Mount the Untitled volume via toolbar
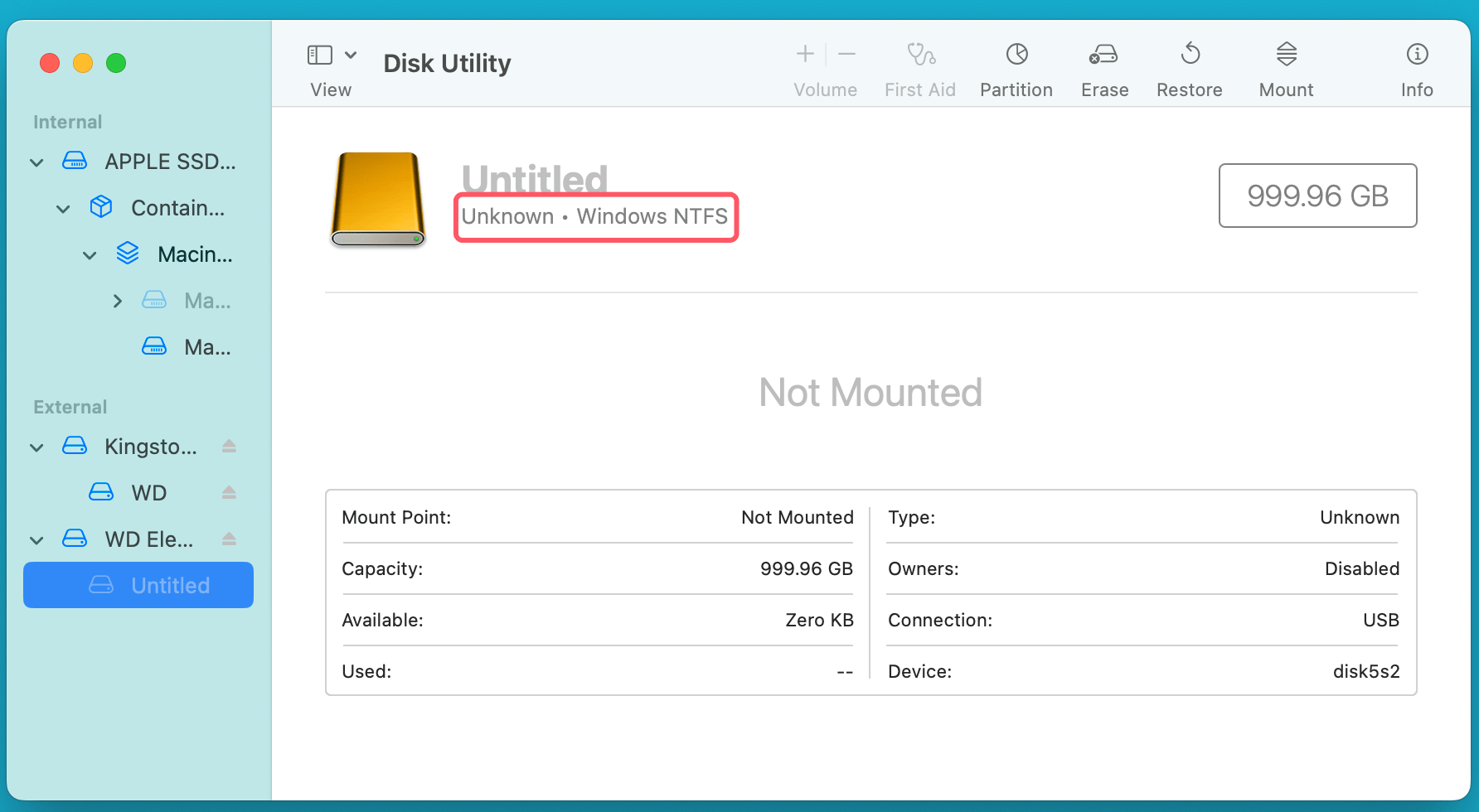 (x=1286, y=66)
